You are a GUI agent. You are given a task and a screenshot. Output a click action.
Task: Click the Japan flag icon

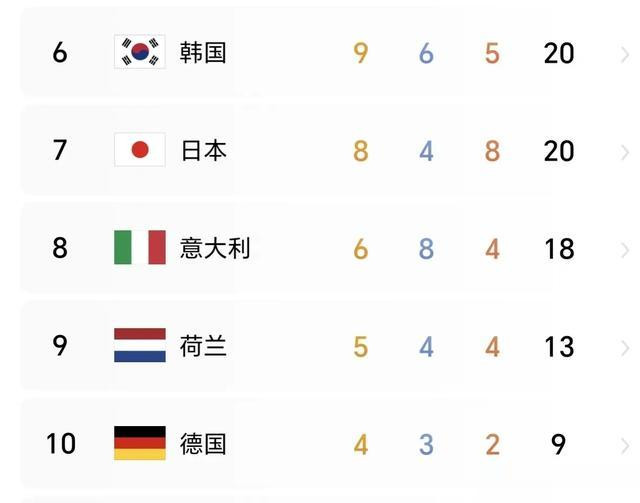[140, 149]
